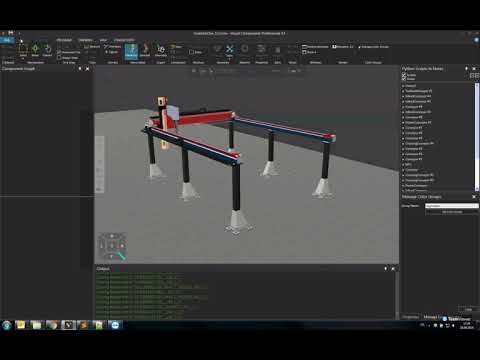Pin the Output panel

[x=386, y=268]
